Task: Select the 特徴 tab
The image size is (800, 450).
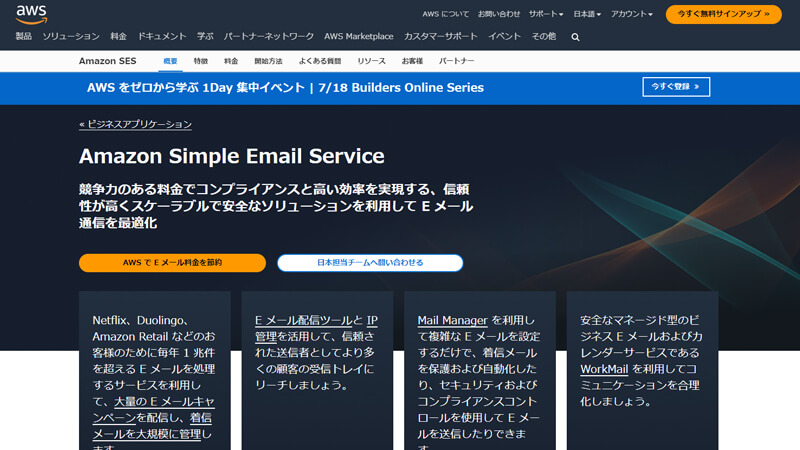Action: (201, 61)
